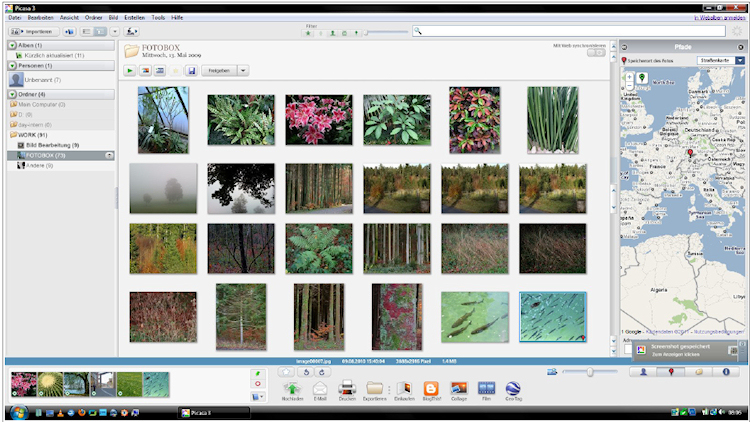Toggle the places pin panel button
Image resolution: width=750 pixels, height=422 pixels.
pyautogui.click(x=669, y=372)
